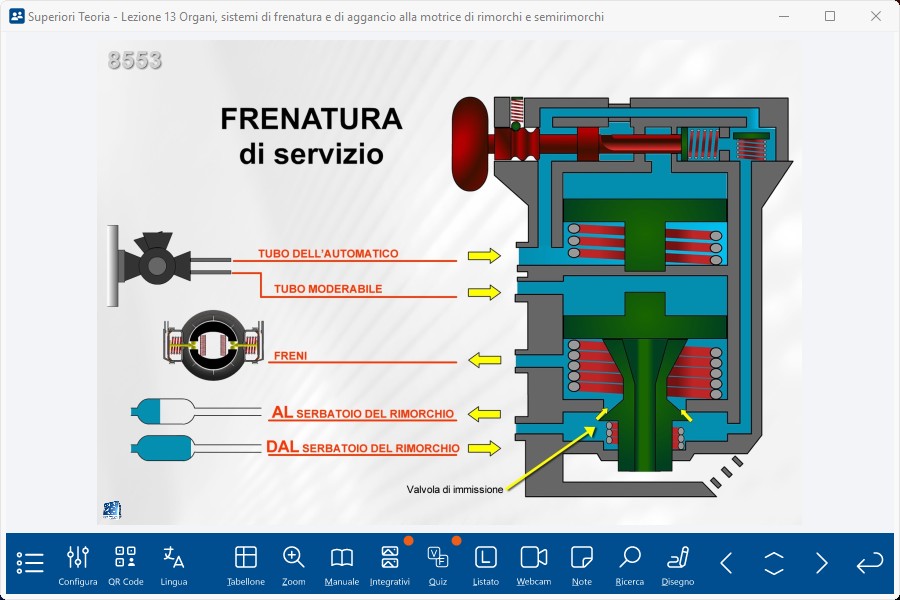Click the return back arrow
Screen dimensions: 900x600
click(x=869, y=563)
